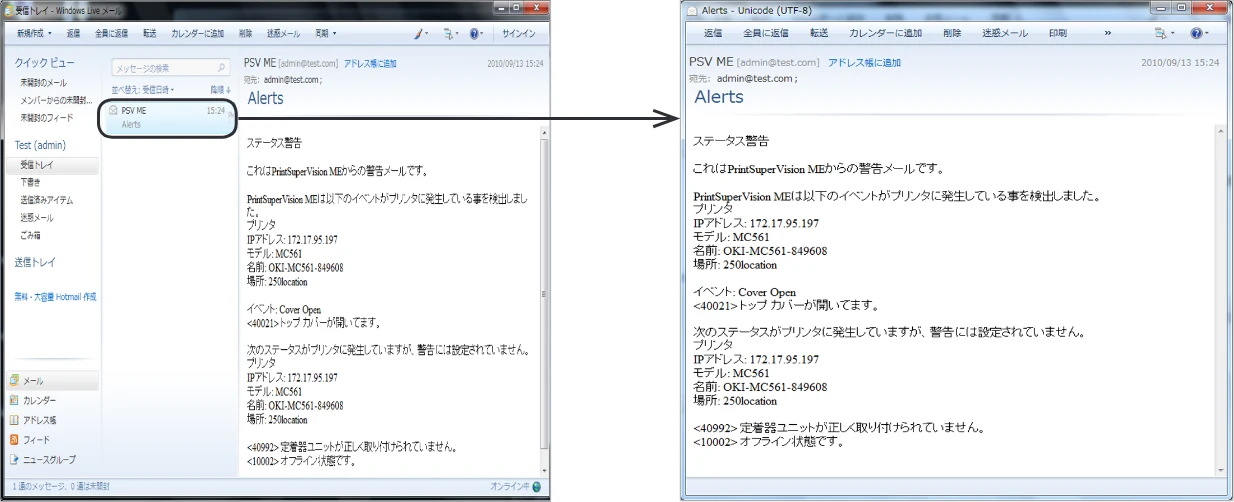Open the menus icon in main mail window
This screenshot has width=1234, height=502.
point(449,33)
